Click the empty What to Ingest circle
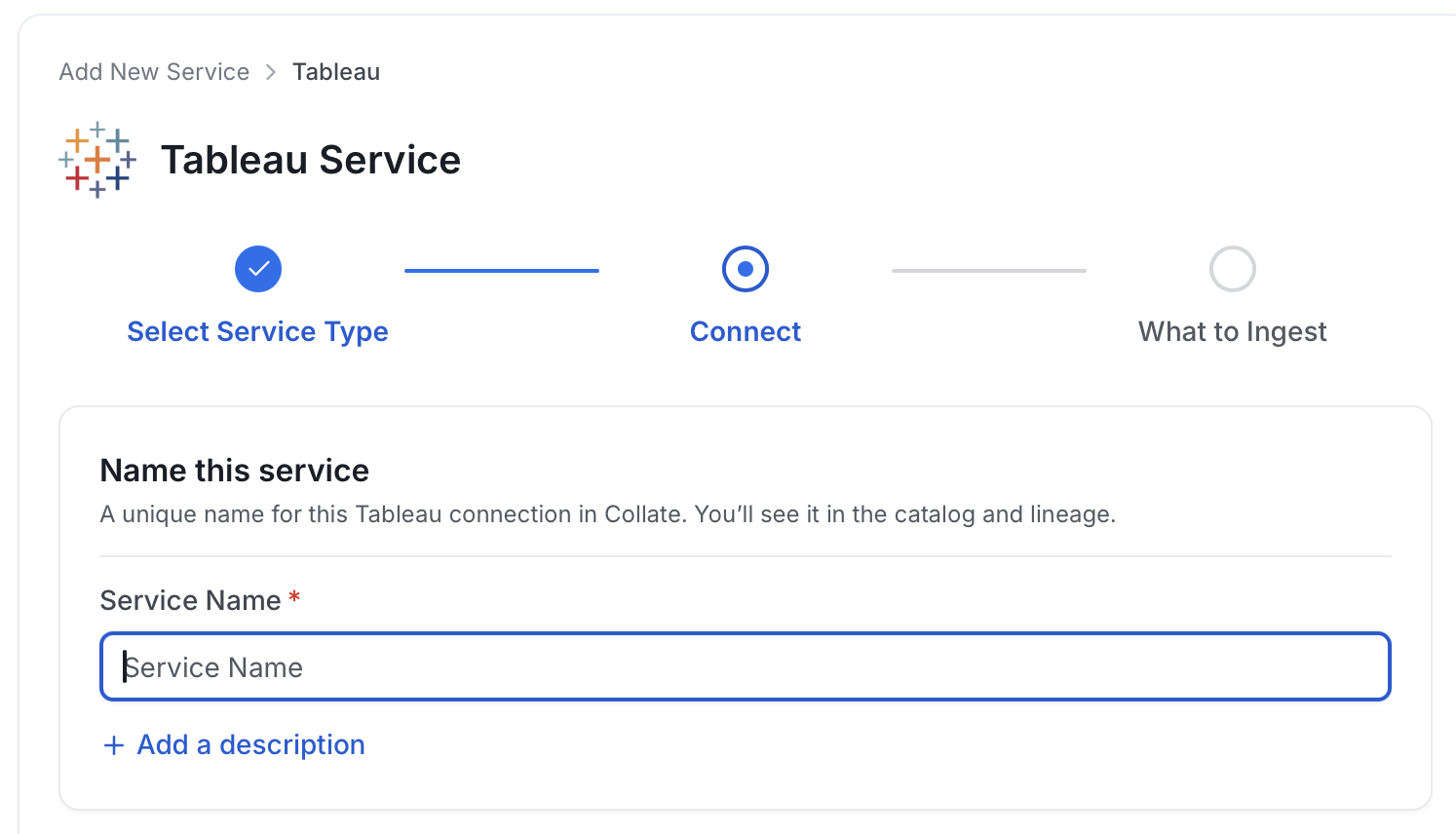Viewport: 1456px width, 834px height. (x=1233, y=269)
